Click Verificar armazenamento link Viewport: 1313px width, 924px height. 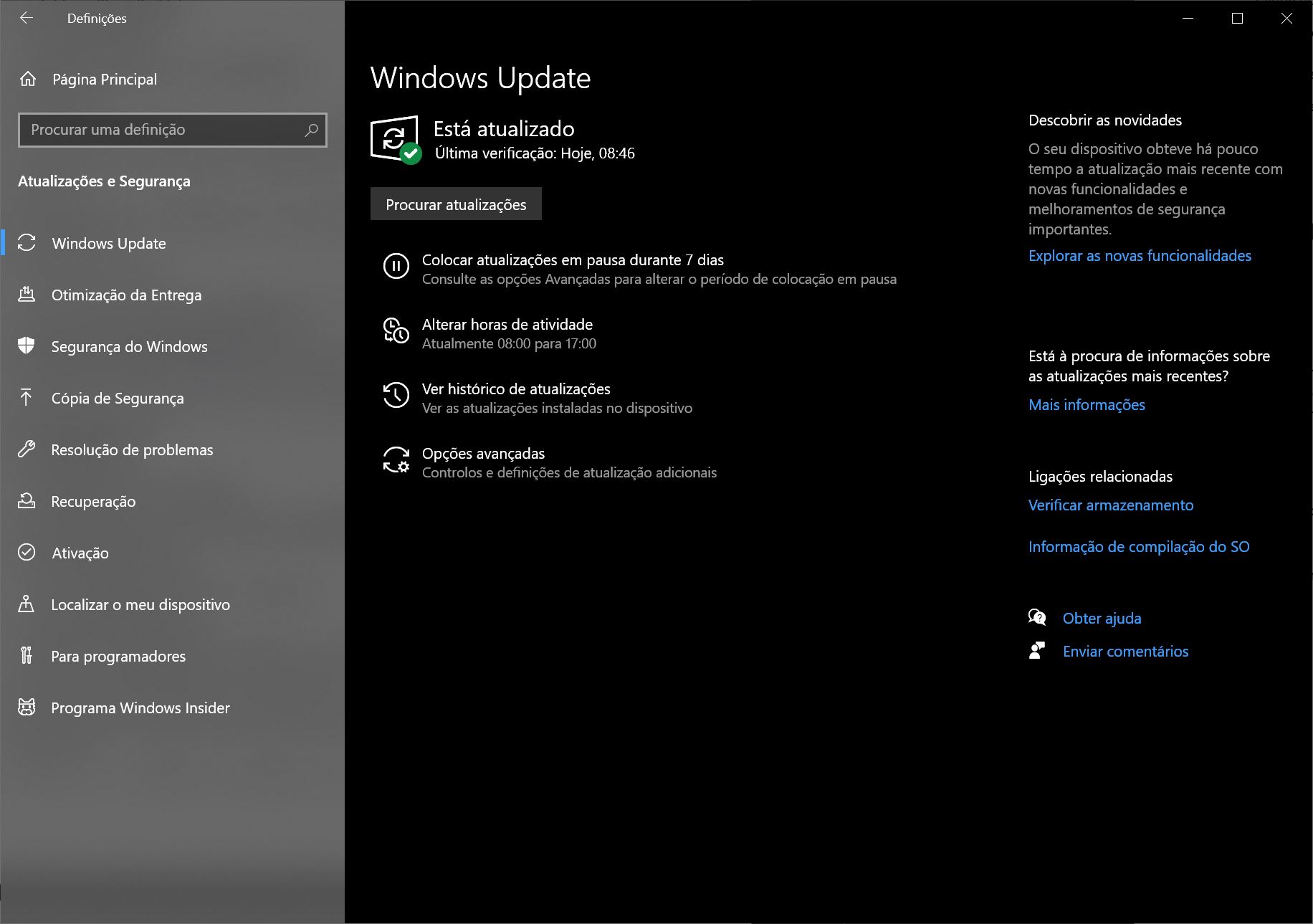click(x=1111, y=505)
